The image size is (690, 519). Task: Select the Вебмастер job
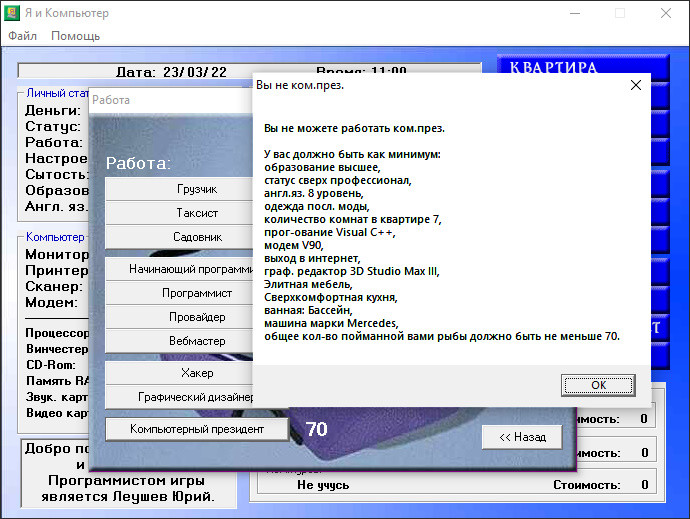[179, 341]
